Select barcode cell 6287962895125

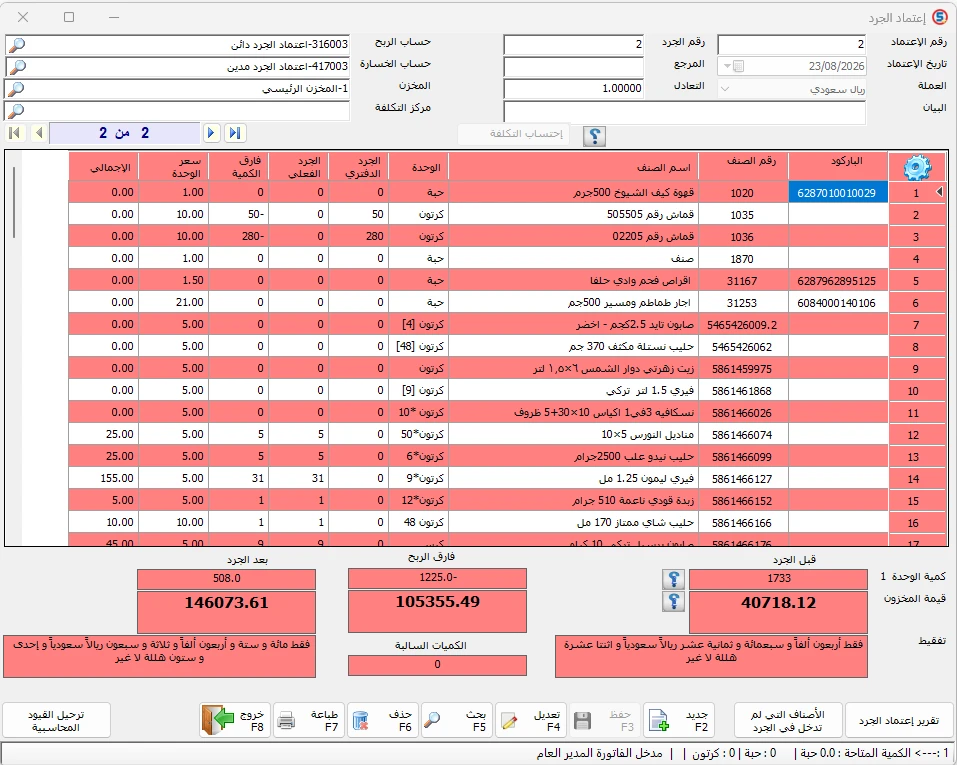coord(838,281)
